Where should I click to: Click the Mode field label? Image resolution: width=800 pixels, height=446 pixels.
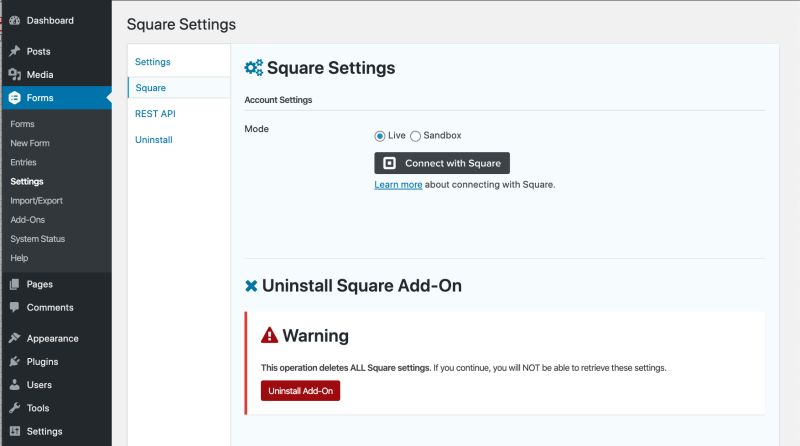257,129
